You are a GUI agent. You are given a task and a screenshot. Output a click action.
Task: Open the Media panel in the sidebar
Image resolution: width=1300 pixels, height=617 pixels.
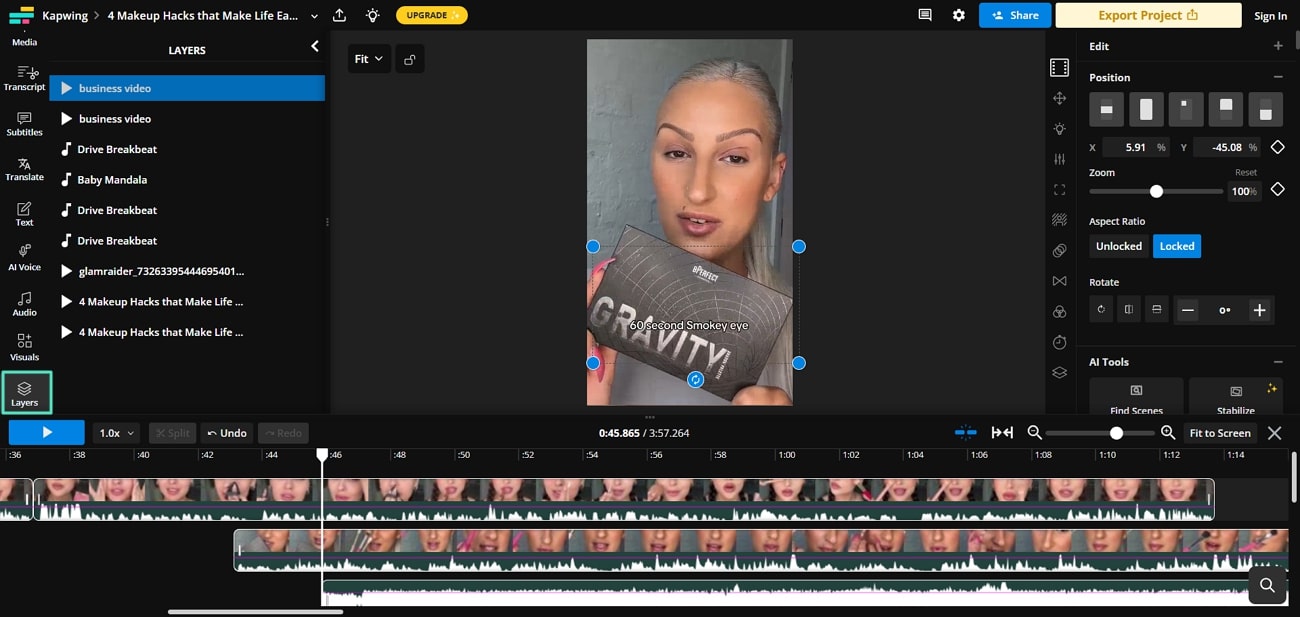point(24,42)
